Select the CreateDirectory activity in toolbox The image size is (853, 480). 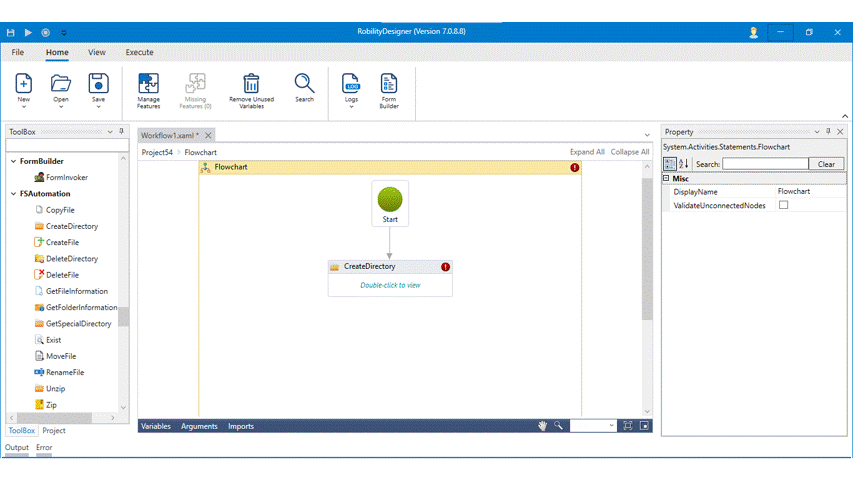coord(71,227)
